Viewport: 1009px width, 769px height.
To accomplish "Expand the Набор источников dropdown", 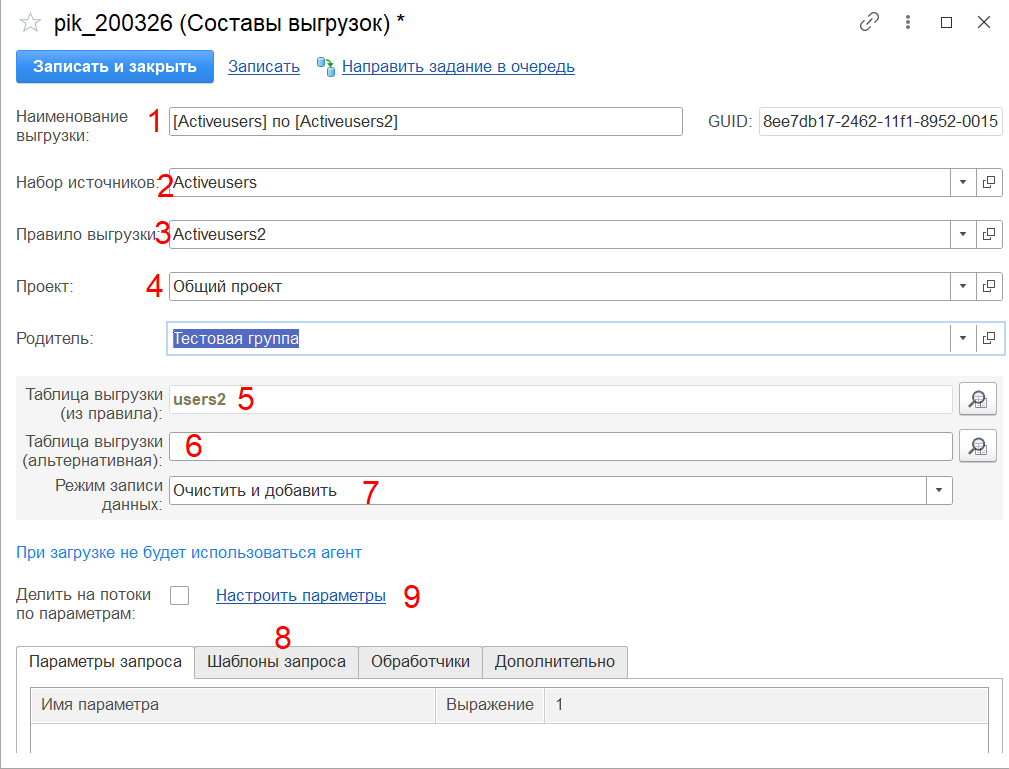I will click(x=962, y=182).
